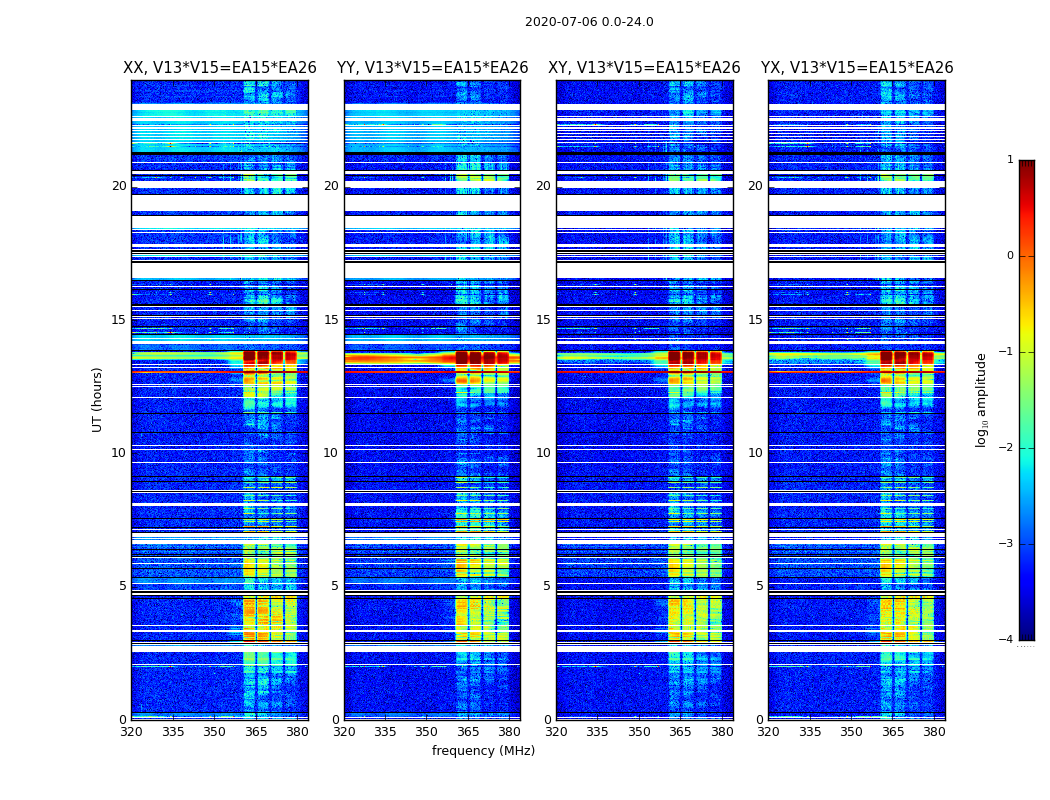This screenshot has height=800, width=1050.
Task: Click the 2020-07-06 0.0-24.0 date heading
Action: 589,22
